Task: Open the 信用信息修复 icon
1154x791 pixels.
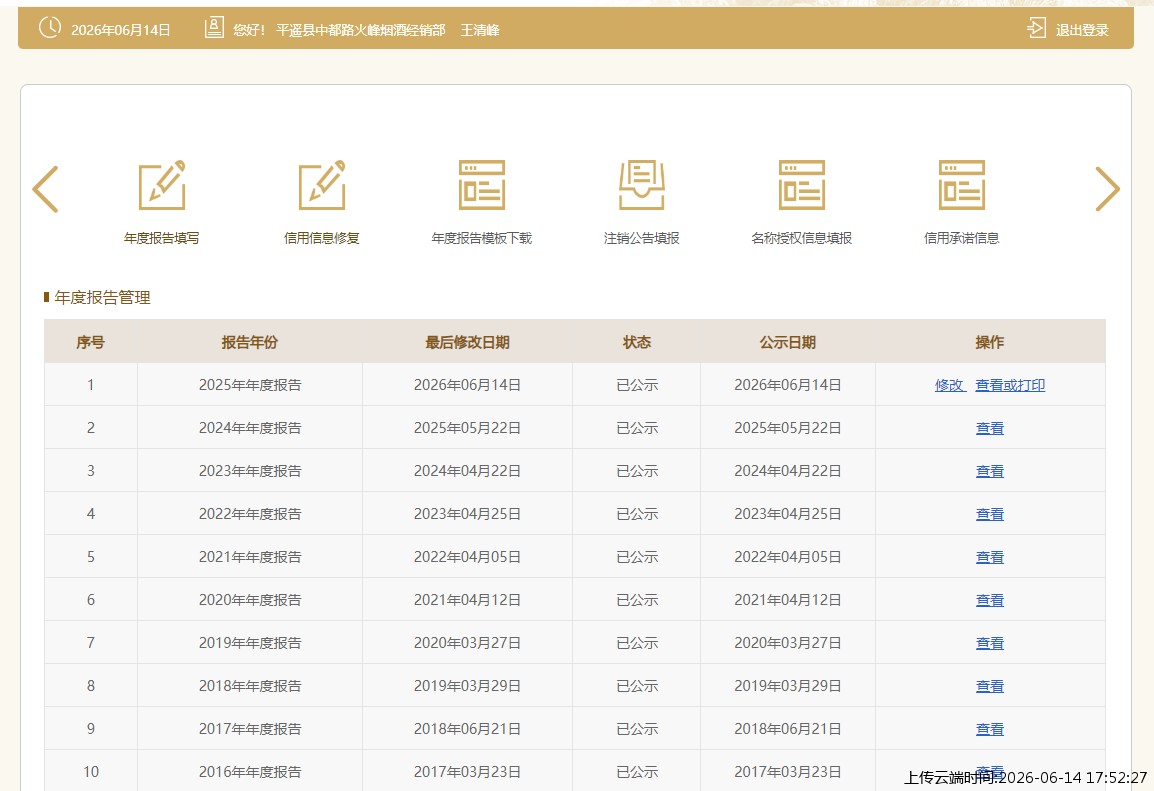Action: click(x=322, y=185)
